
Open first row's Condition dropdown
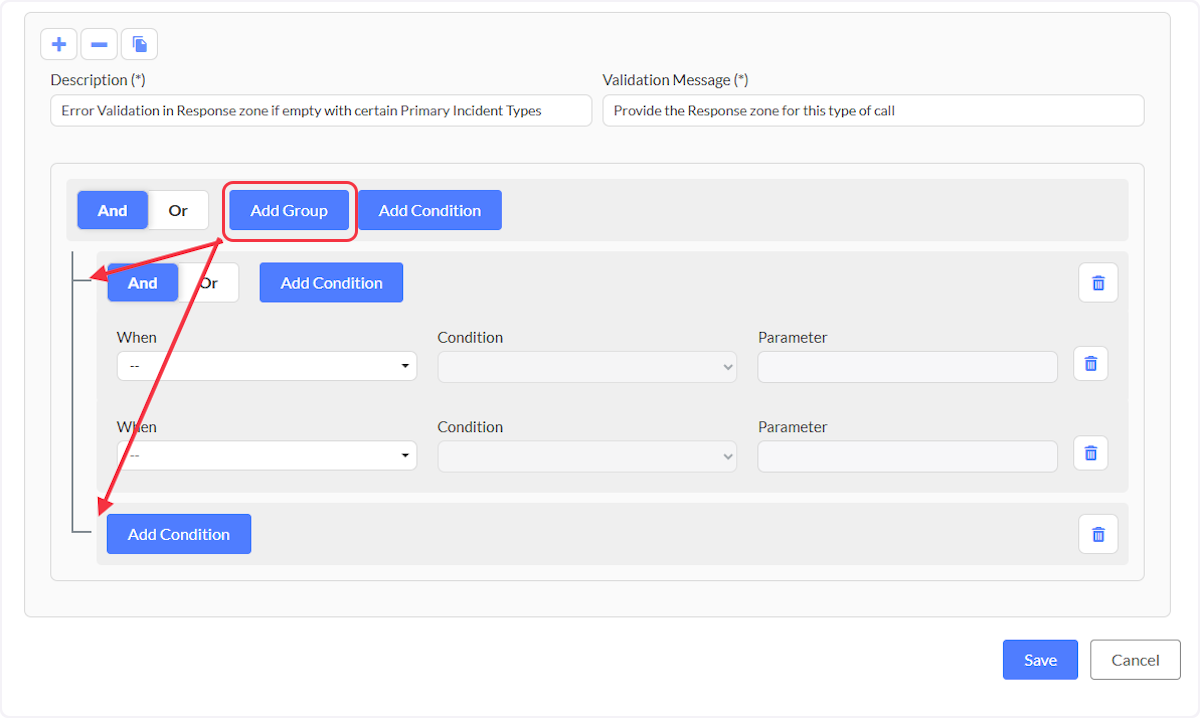[587, 366]
